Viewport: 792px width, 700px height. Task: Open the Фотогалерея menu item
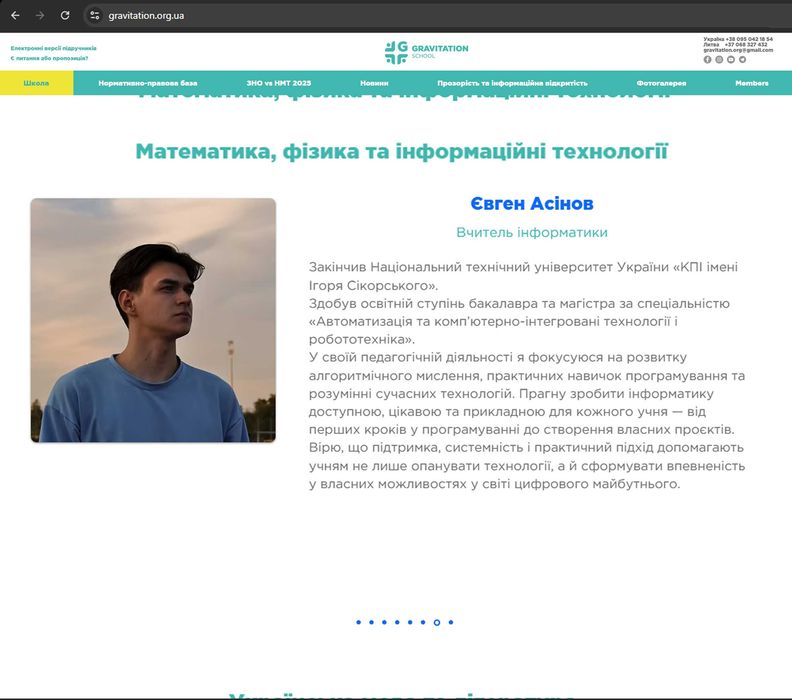pos(661,83)
